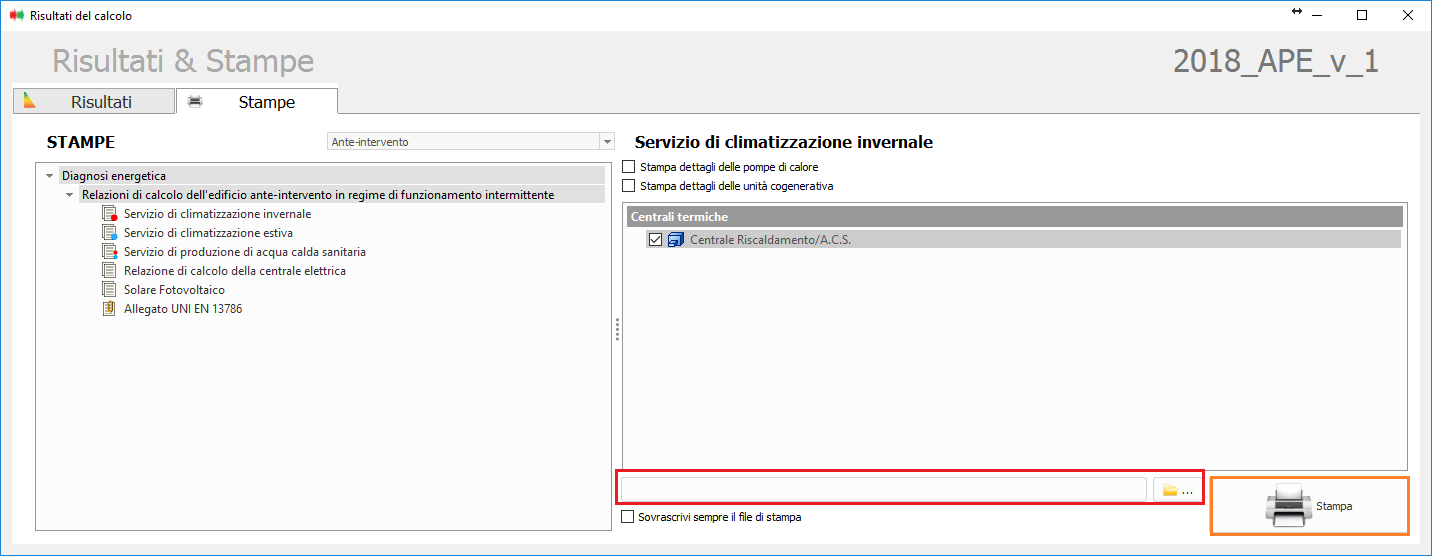Click the hot water production report icon
This screenshot has height=556, width=1432.
[x=110, y=252]
